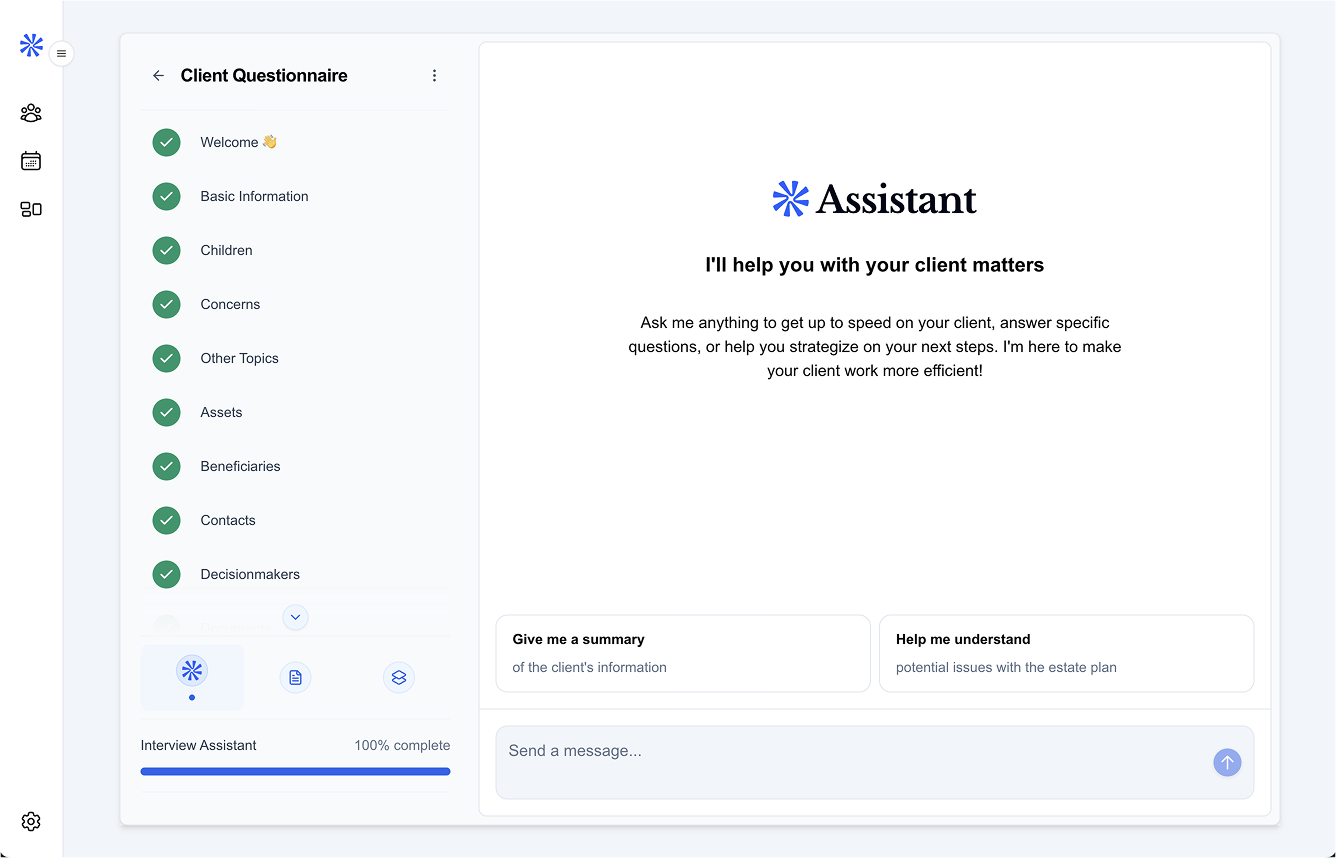
Task: Click the green checkmark beside Contacts
Action: 166,520
